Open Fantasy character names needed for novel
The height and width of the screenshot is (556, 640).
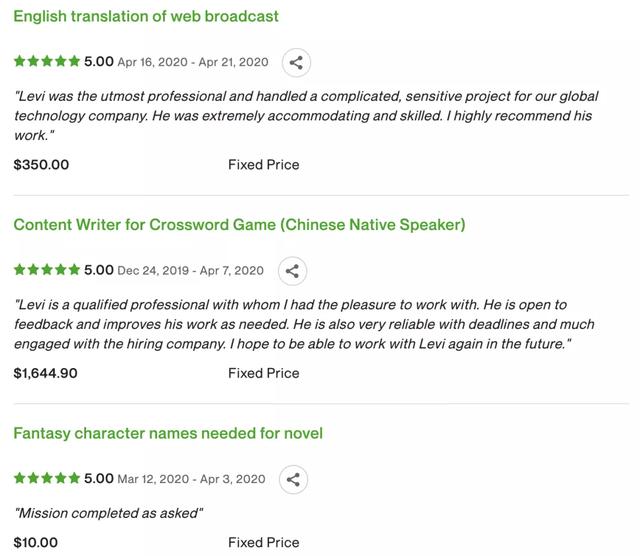(168, 433)
